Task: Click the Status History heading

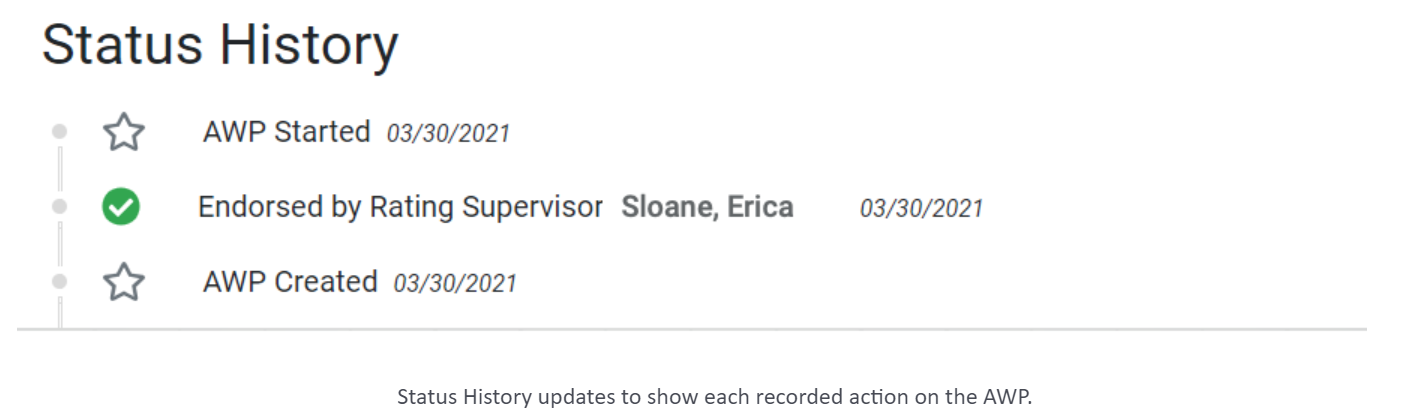Action: tap(220, 45)
